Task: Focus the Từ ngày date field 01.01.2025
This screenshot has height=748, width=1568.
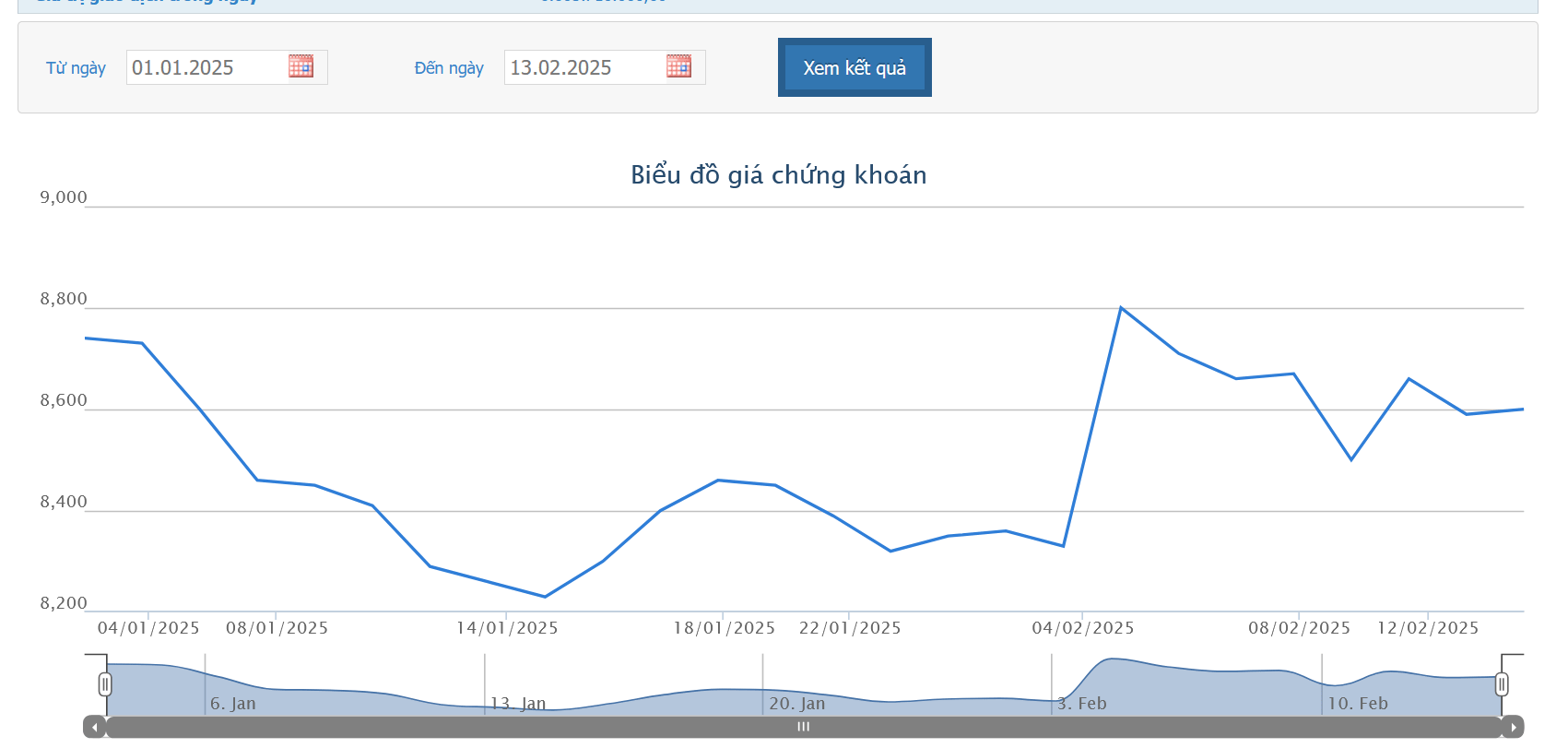Action: coord(205,67)
